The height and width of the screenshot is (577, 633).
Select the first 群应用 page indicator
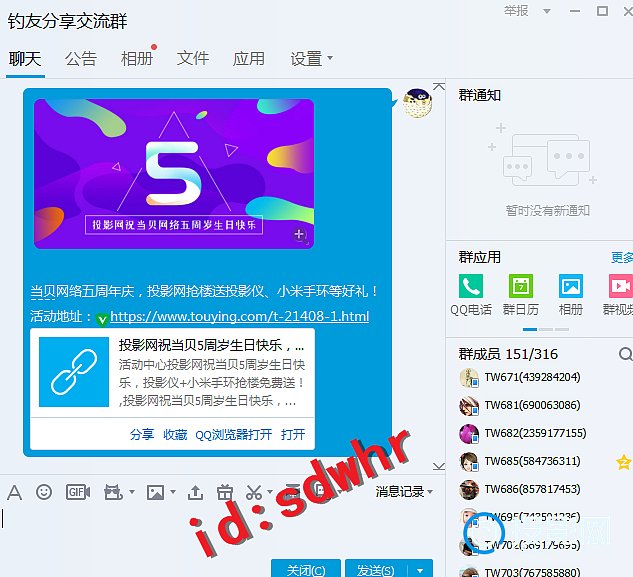tap(530, 329)
